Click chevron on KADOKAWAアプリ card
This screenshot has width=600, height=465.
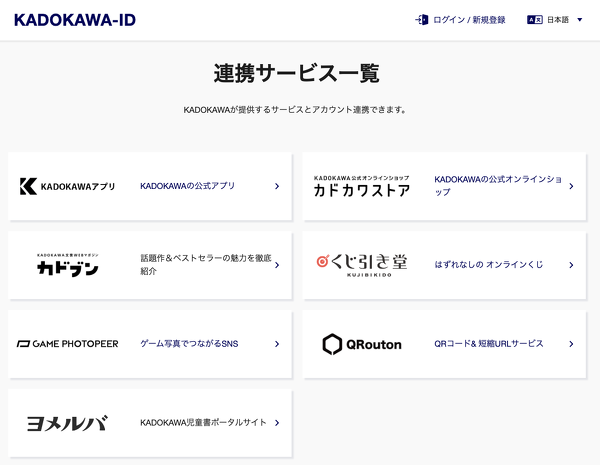(x=277, y=186)
